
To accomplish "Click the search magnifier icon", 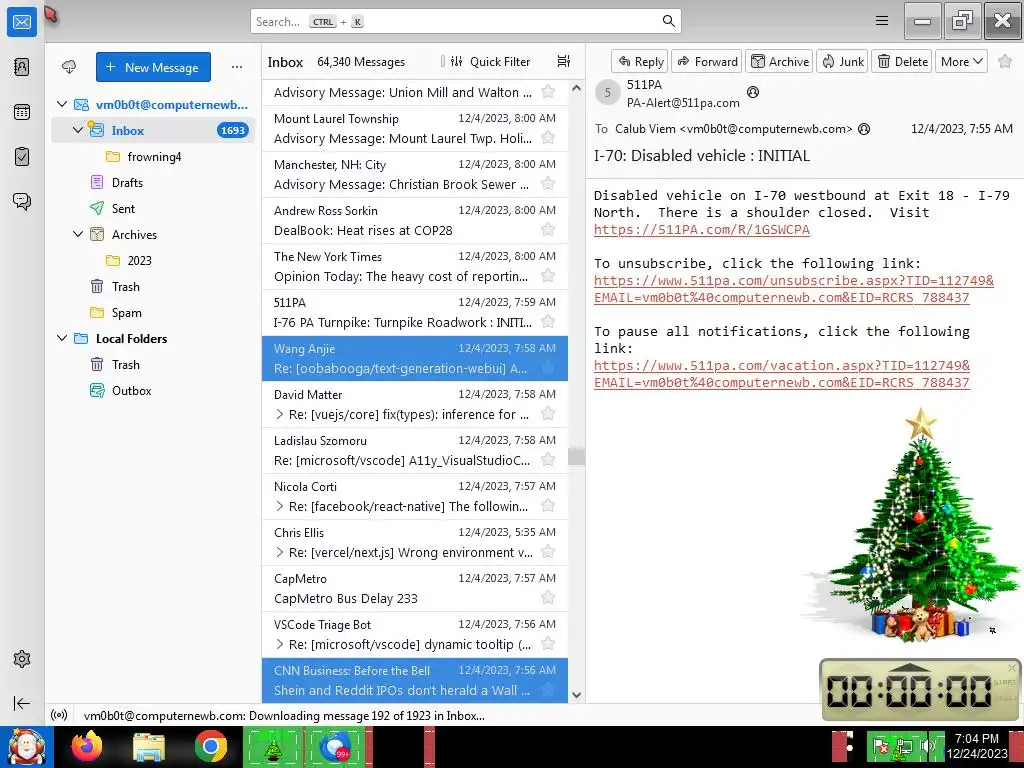I will pyautogui.click(x=668, y=21).
